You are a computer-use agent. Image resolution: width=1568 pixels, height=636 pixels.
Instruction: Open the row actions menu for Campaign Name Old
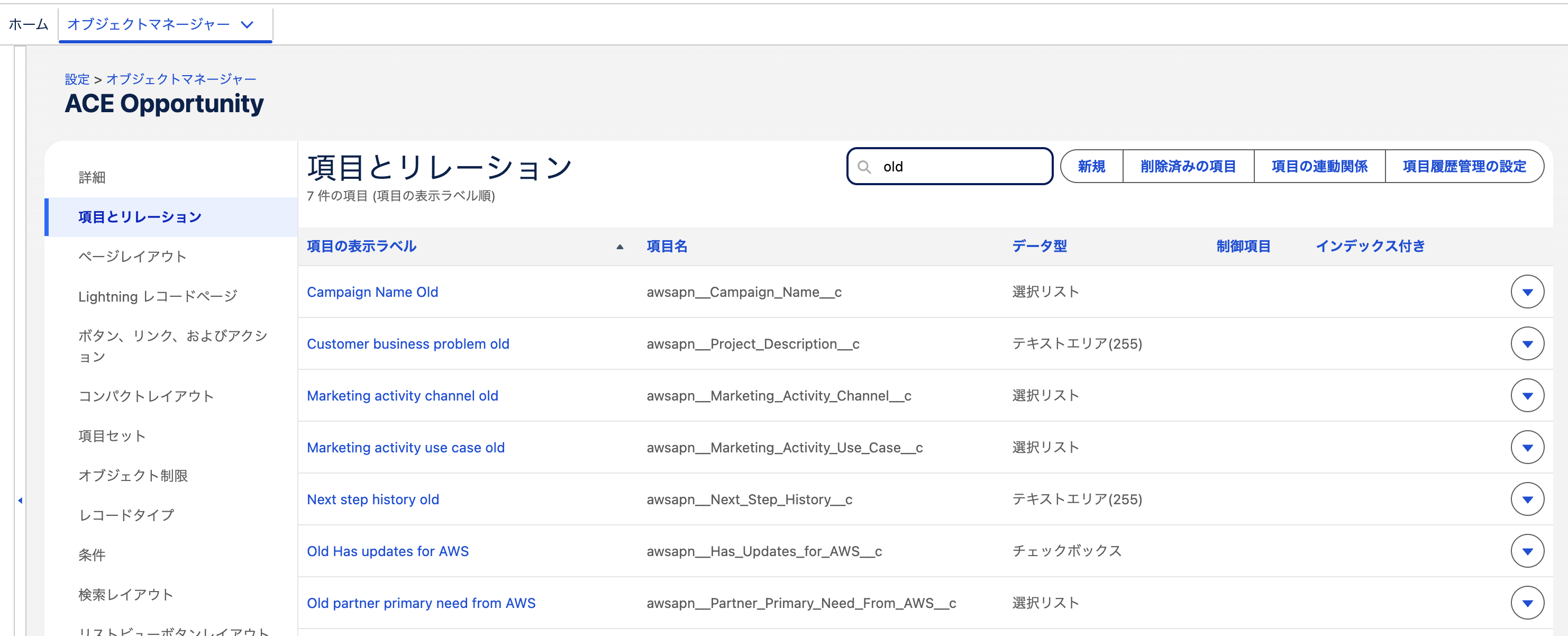(x=1527, y=292)
